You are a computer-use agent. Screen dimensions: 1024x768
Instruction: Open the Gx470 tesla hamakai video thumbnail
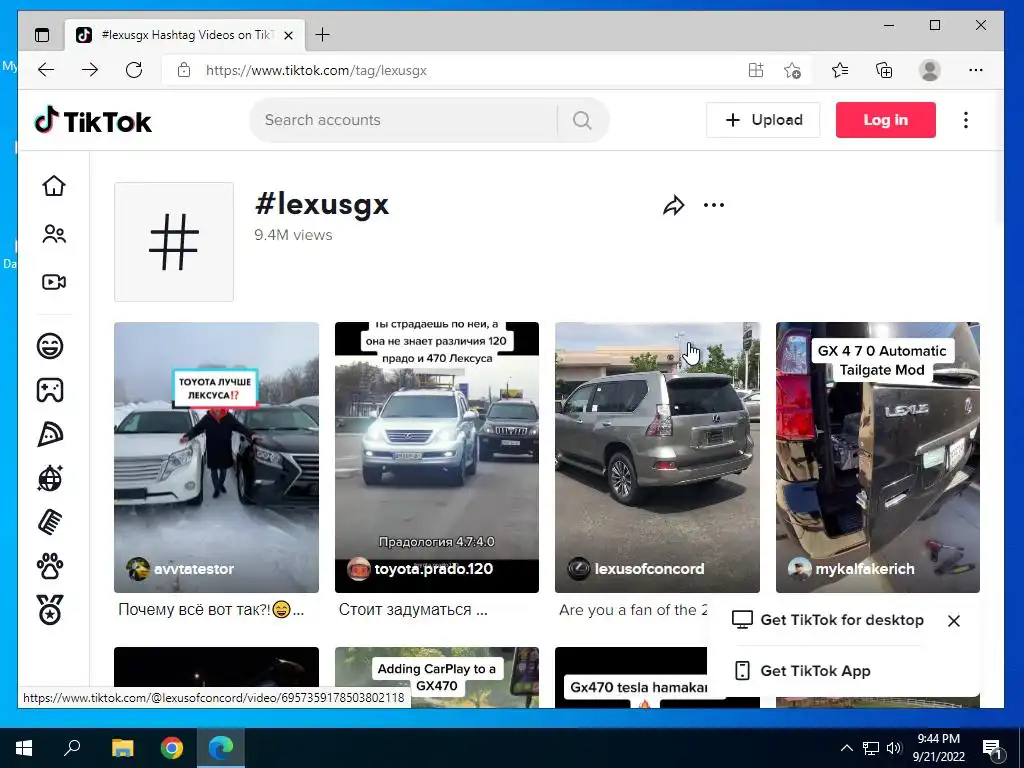click(631, 677)
